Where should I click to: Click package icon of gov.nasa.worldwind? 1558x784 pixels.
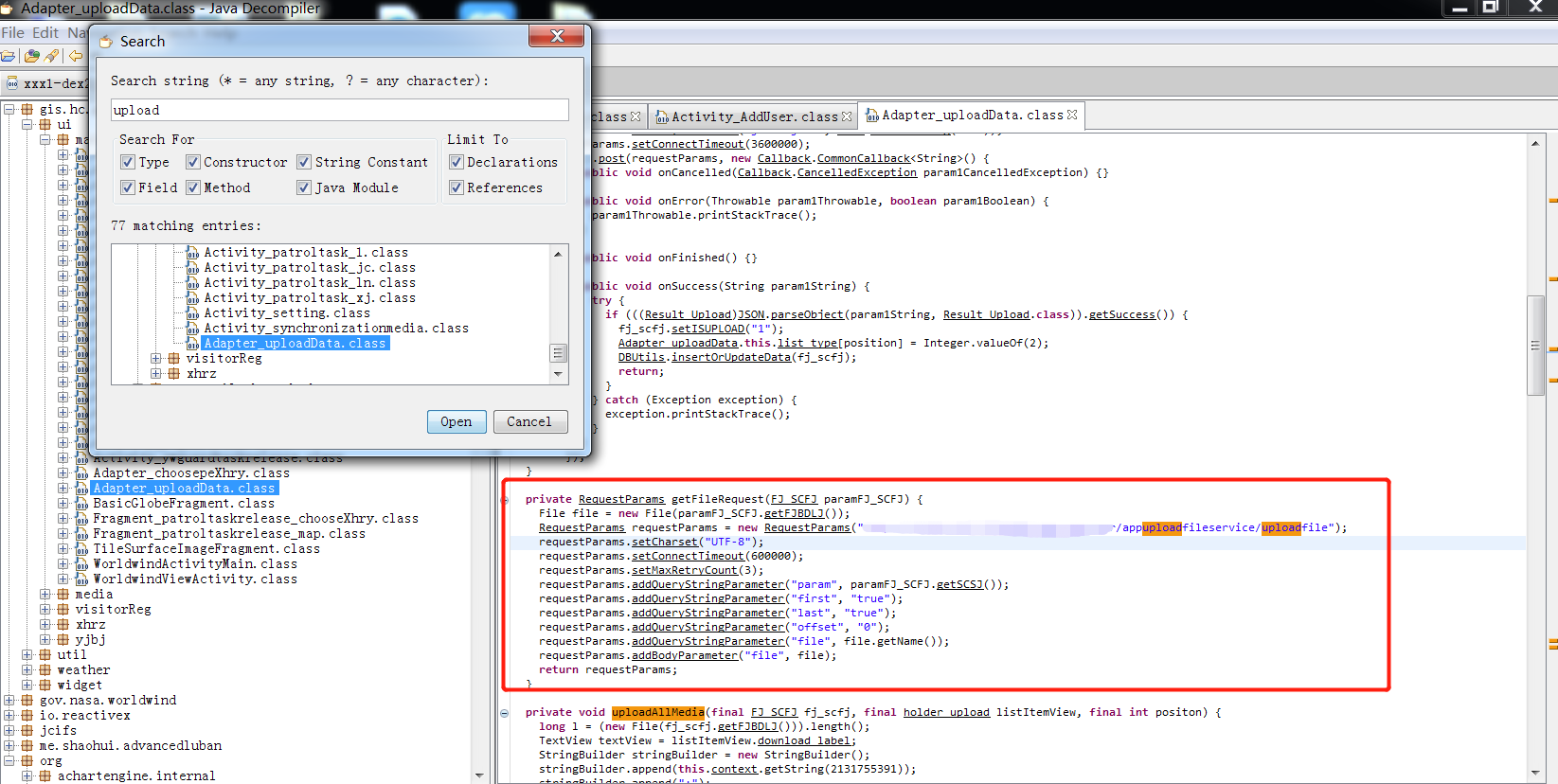[27, 701]
